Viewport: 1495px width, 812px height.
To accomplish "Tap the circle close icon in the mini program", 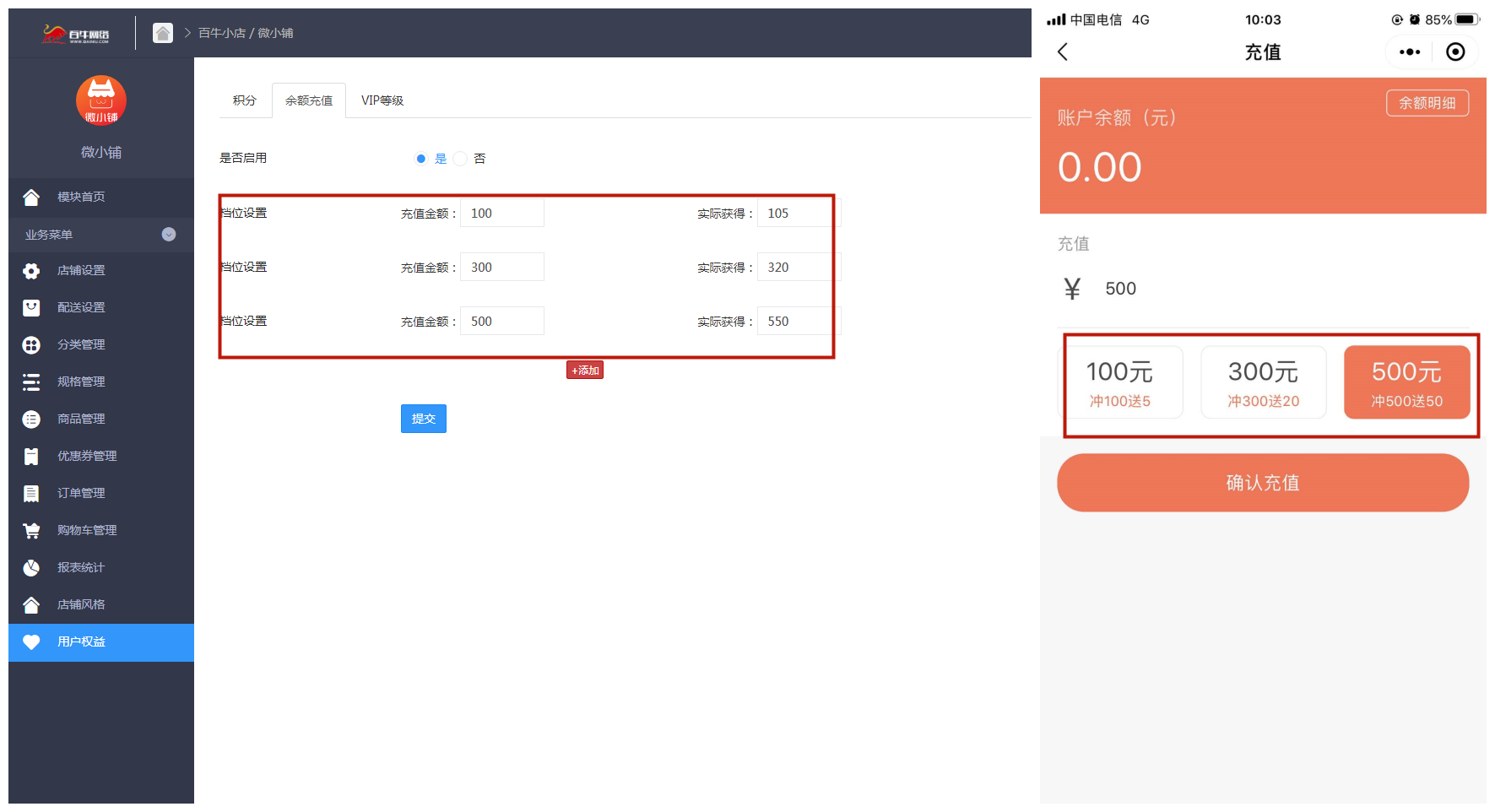I will tap(1455, 52).
